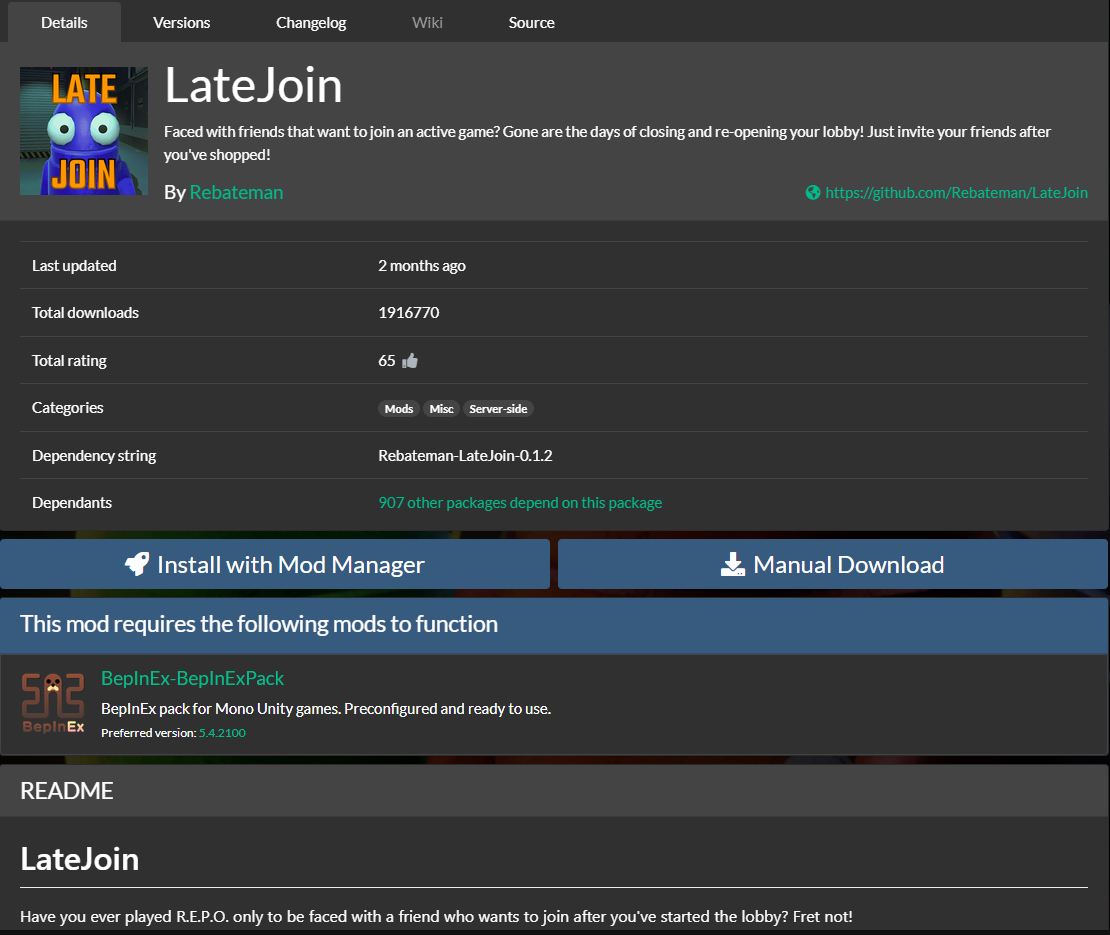
Task: Click Install with Mod Manager button
Action: (x=275, y=564)
